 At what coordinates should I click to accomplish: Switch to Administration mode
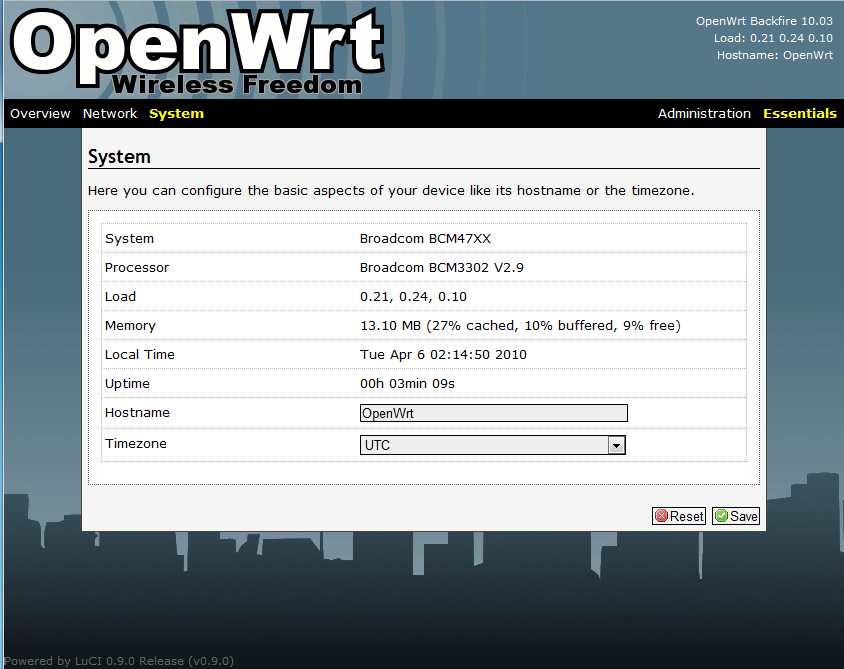(x=704, y=114)
